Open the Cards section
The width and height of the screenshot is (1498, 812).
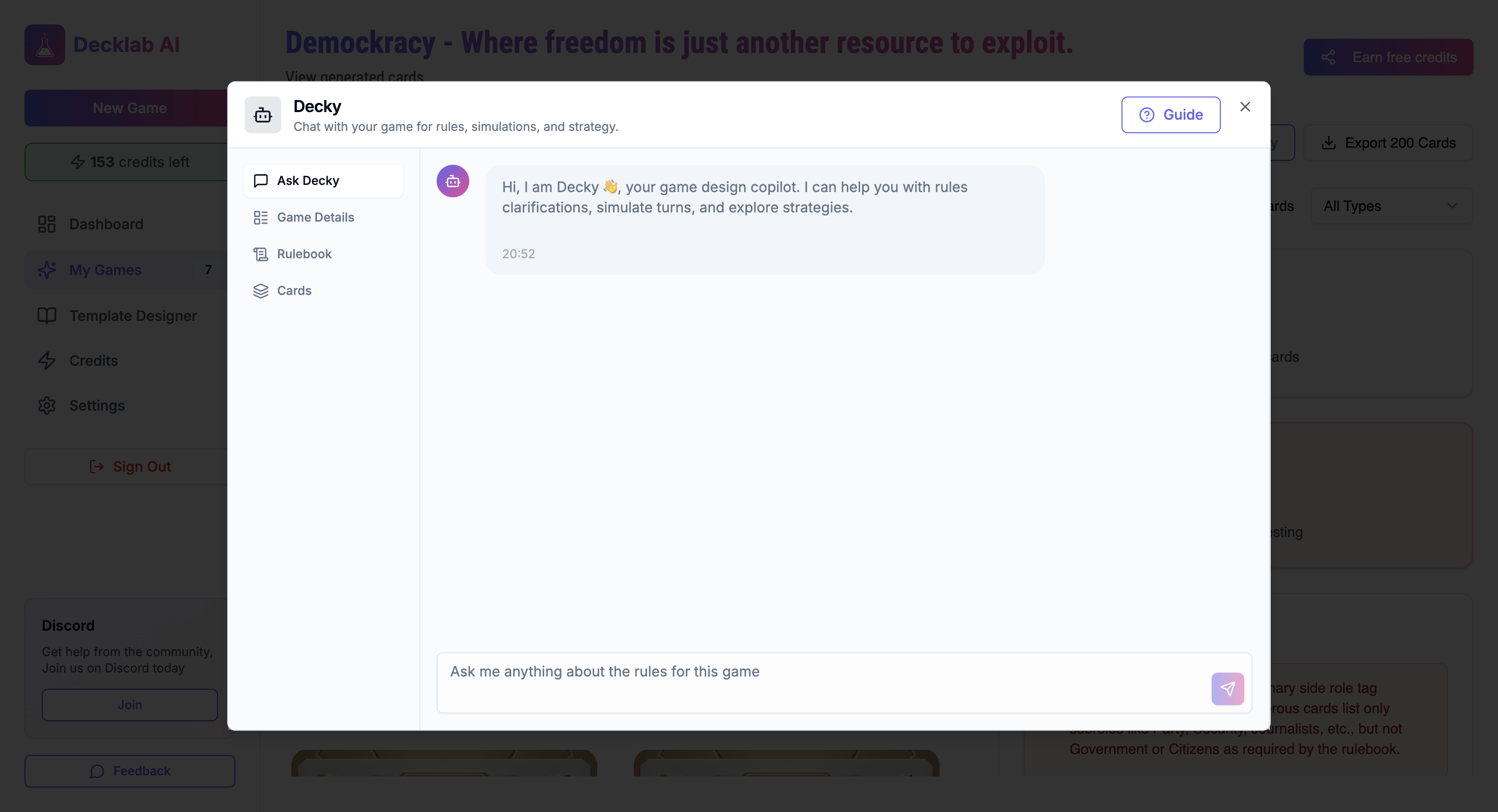tap(293, 291)
